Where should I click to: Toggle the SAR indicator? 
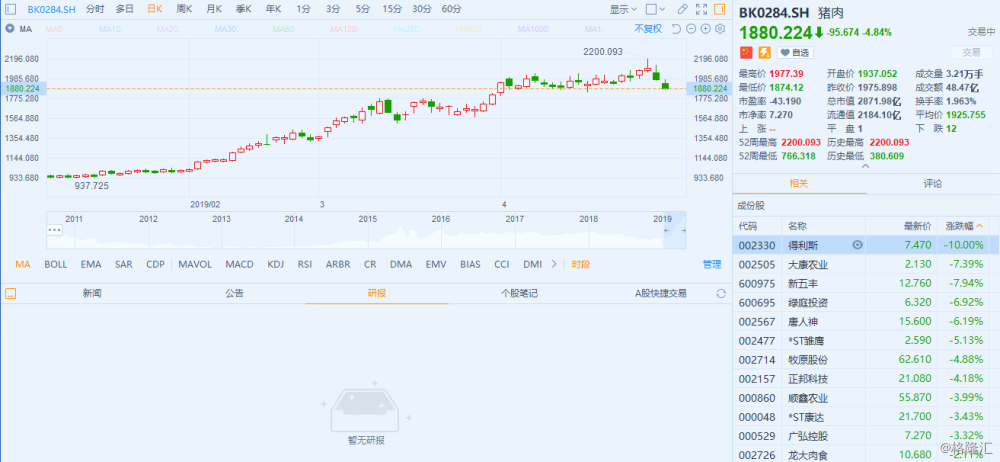(124, 264)
